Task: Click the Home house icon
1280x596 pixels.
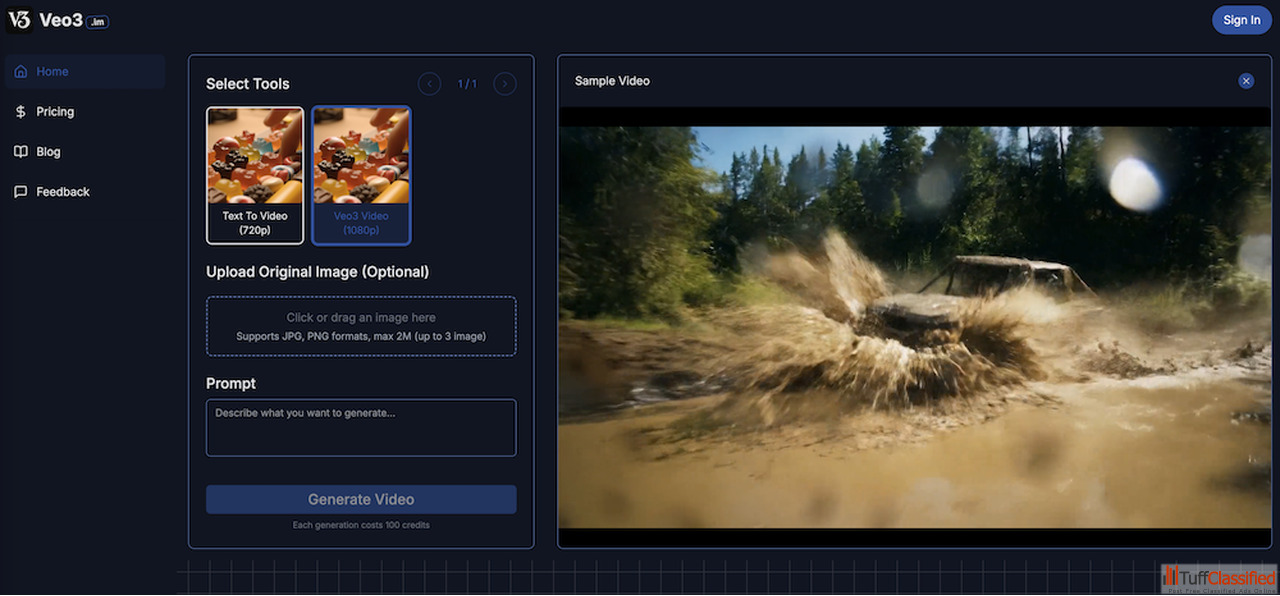Action: point(21,72)
